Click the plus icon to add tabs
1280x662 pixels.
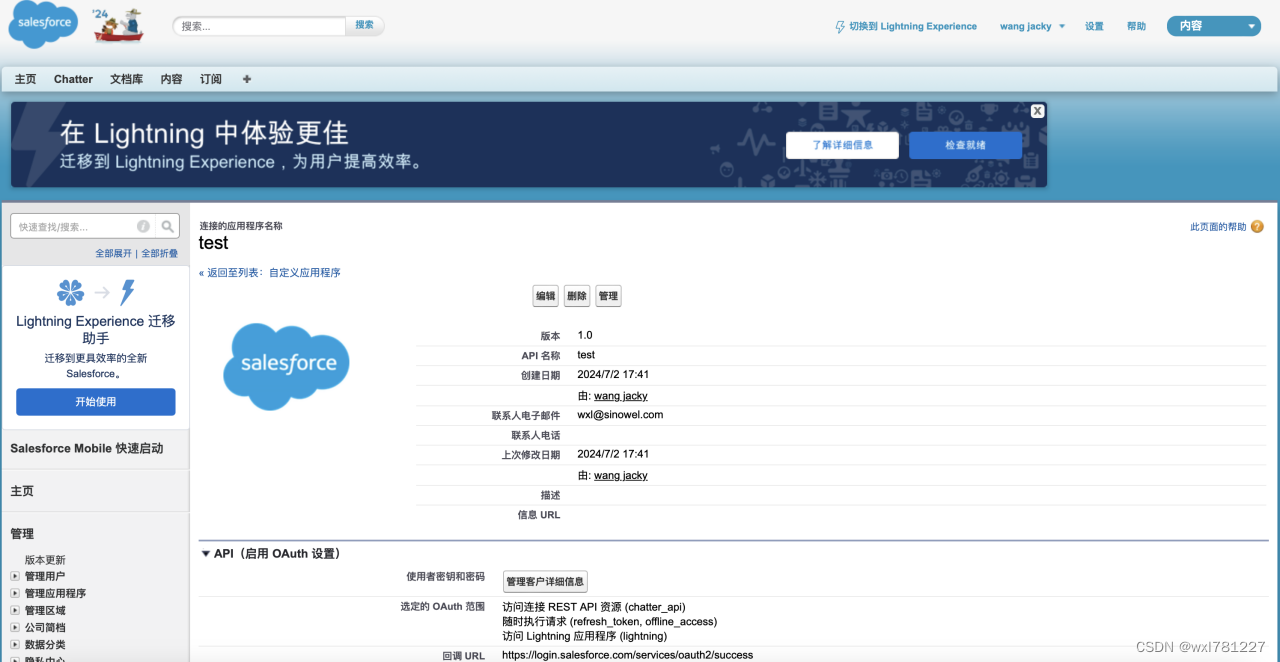point(247,79)
